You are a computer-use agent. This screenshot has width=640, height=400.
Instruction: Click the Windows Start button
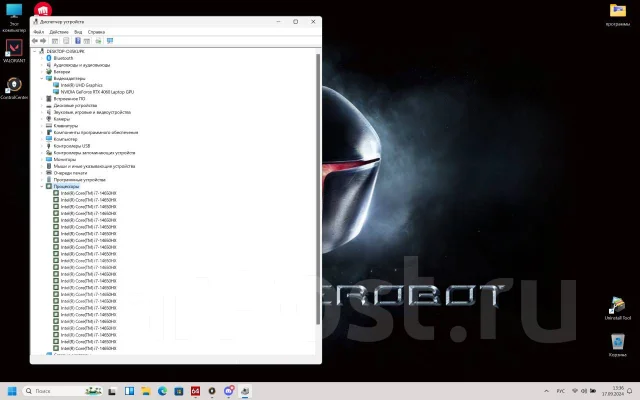(x=12, y=391)
